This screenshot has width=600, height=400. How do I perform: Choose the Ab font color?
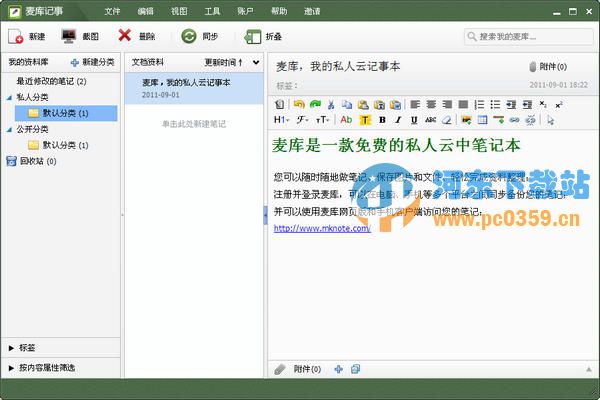(346, 120)
